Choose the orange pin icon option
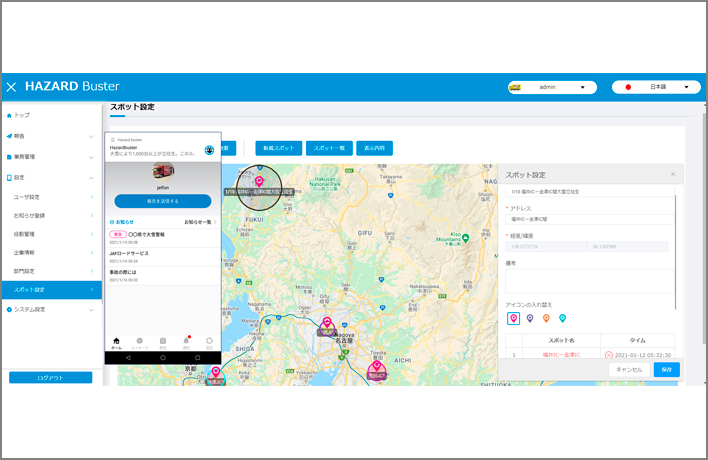Image resolution: width=708 pixels, height=460 pixels. 546,318
